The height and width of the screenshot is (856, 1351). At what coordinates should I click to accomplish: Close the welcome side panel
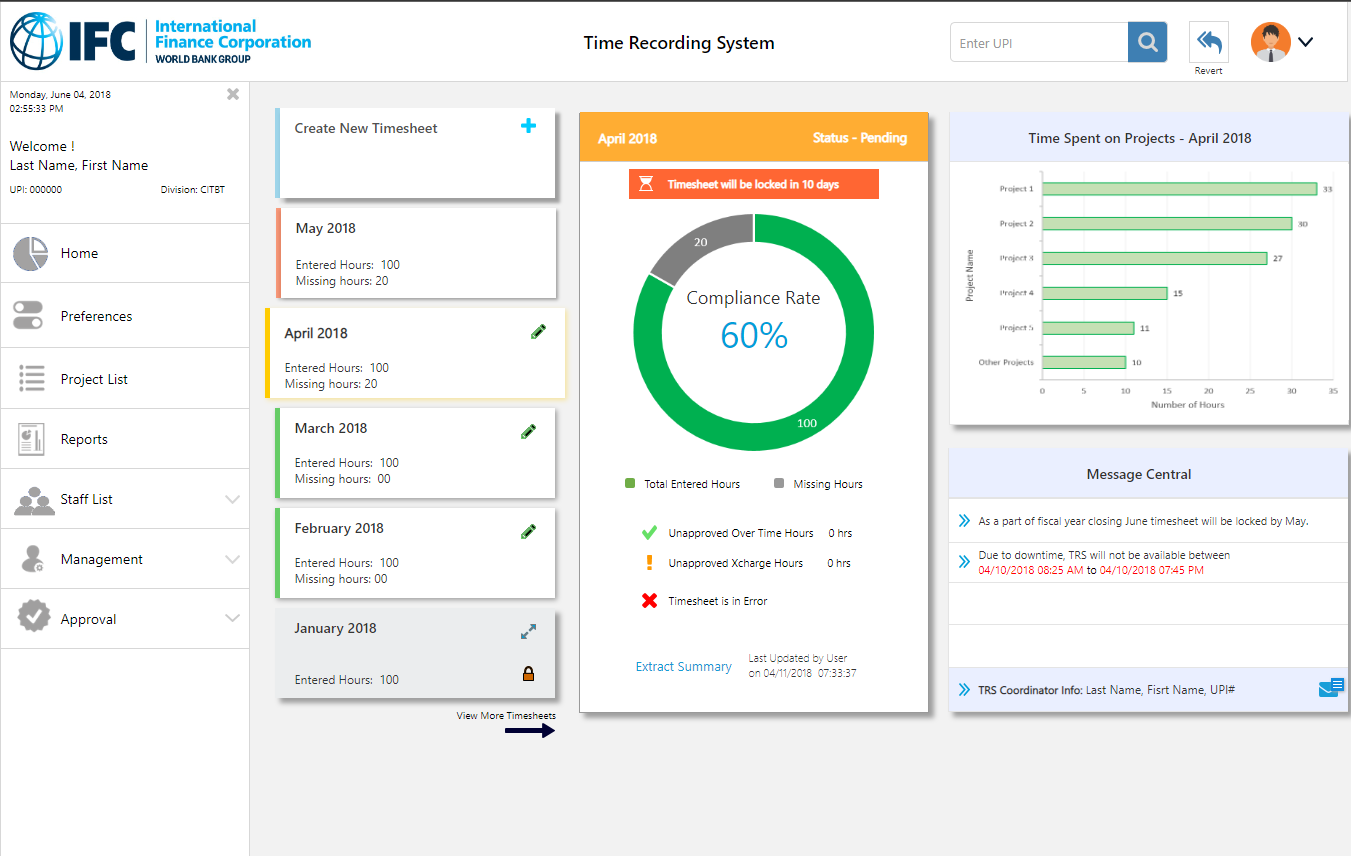tap(233, 94)
